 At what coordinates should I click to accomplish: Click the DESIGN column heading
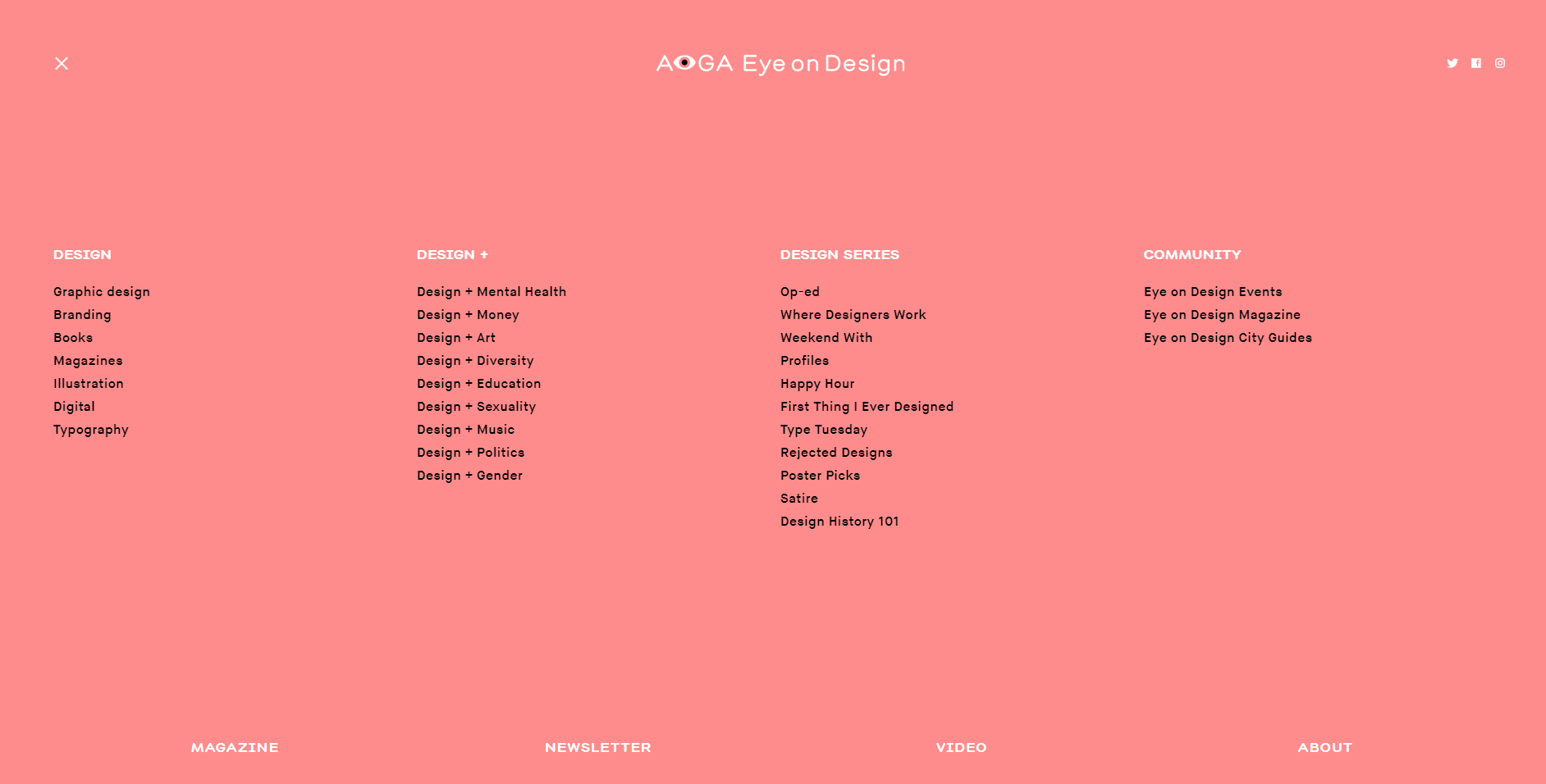pyautogui.click(x=82, y=255)
